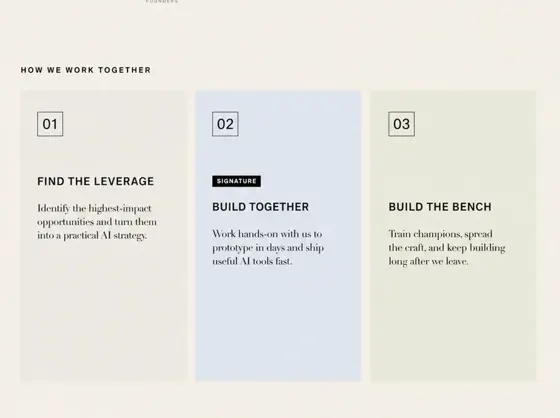Click the words 'long after we leave'
Image resolution: width=560 pixels, height=418 pixels.
(428, 262)
